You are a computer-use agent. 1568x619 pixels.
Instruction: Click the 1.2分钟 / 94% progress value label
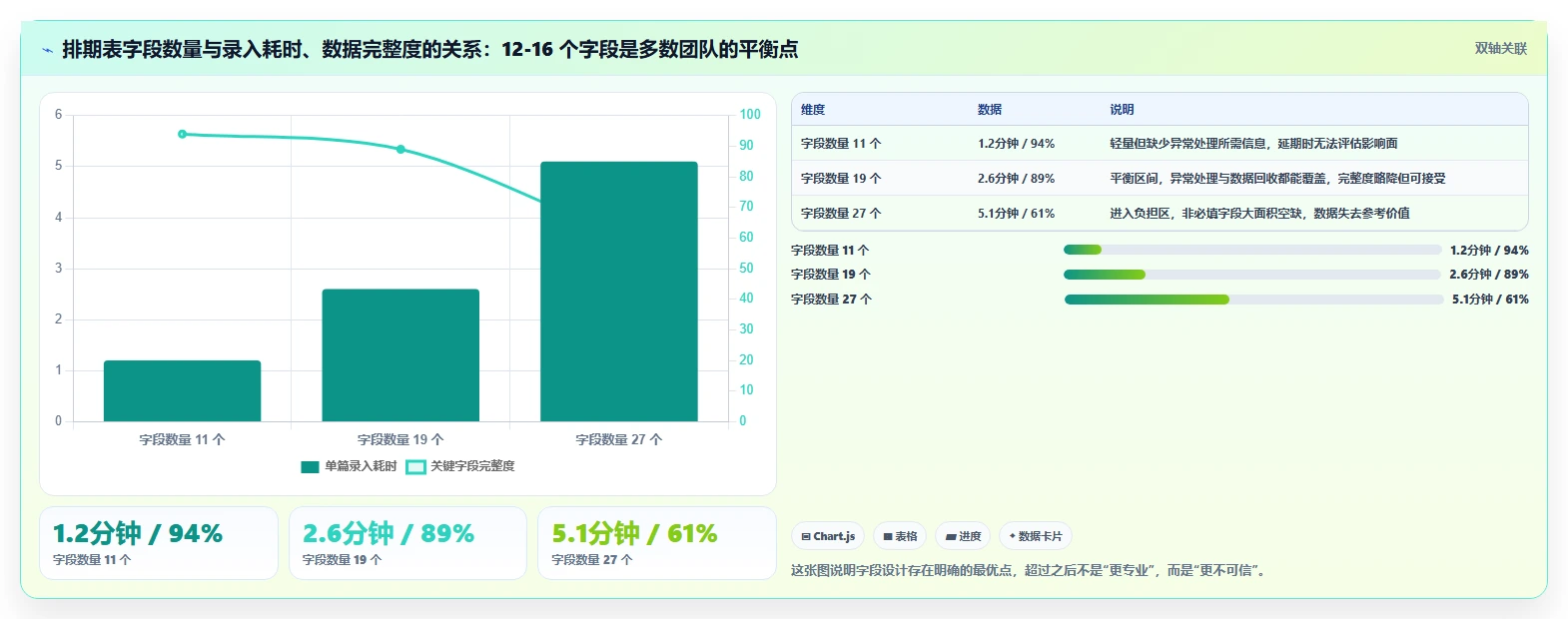(1489, 251)
